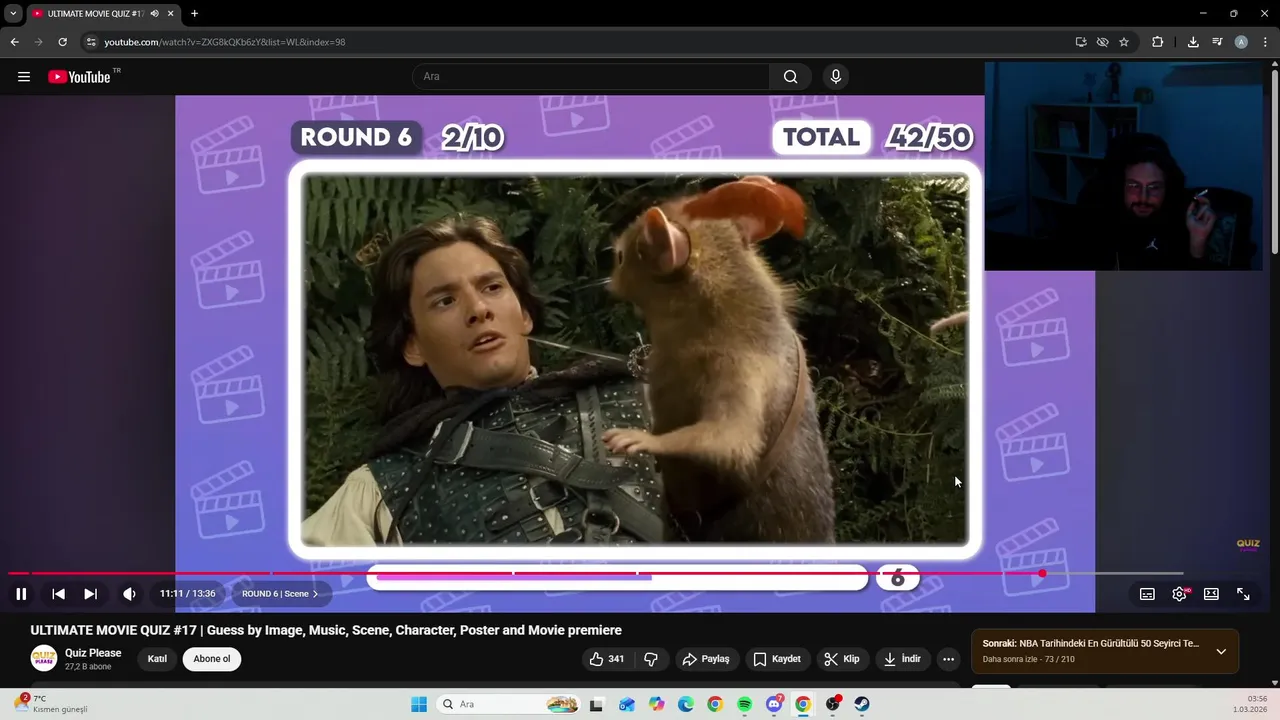Close the ULTIMATE MOVIE QUIZ tab
This screenshot has width=1280, height=720.
tap(171, 13)
